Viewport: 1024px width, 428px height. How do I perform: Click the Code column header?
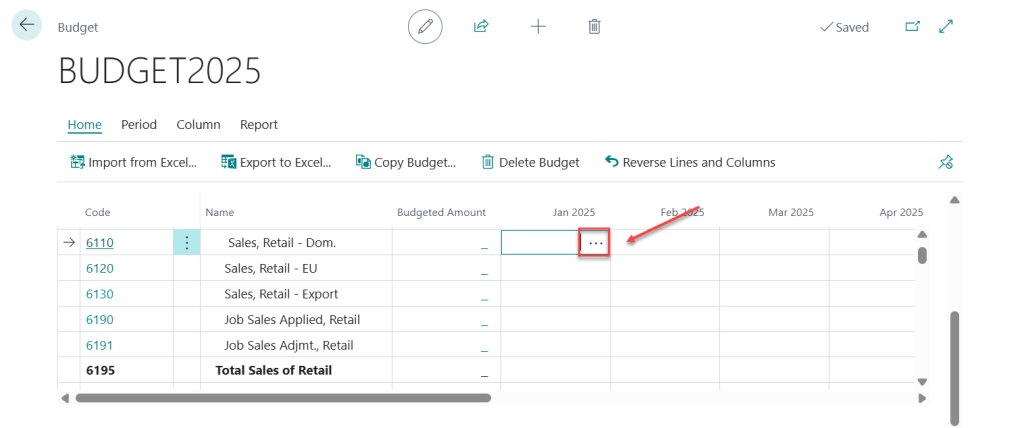98,212
